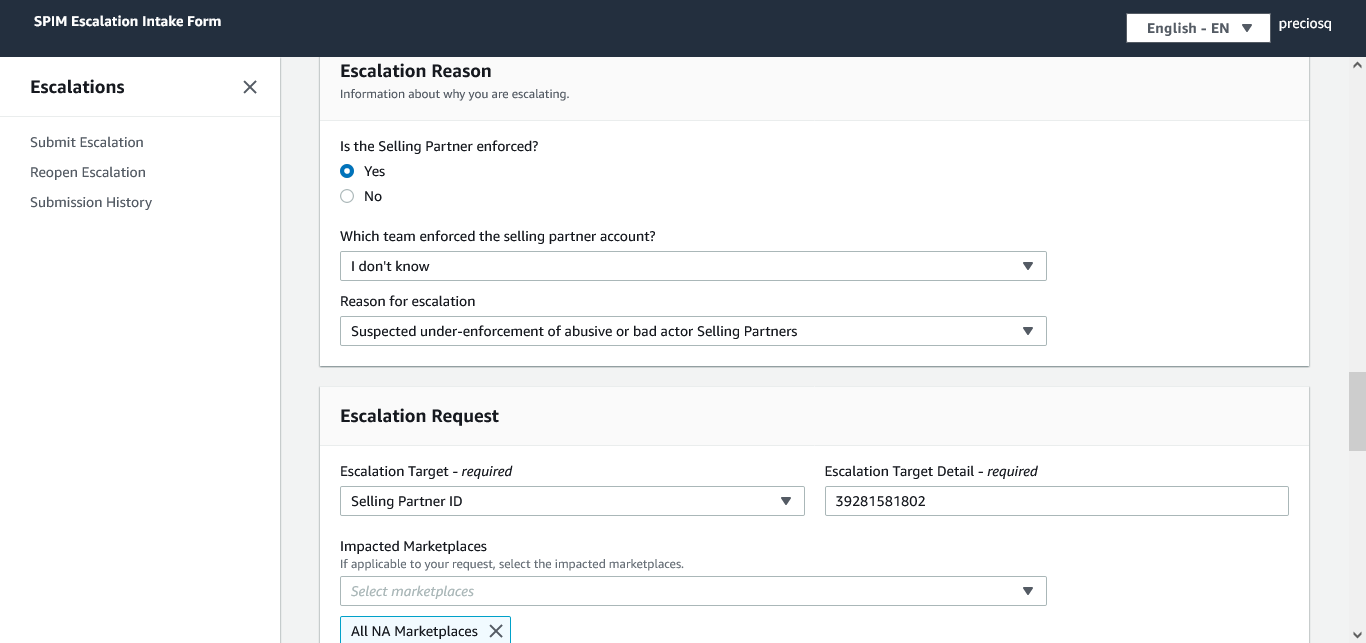Click the preciosq username
Image resolution: width=1366 pixels, height=643 pixels.
pyautogui.click(x=1305, y=25)
